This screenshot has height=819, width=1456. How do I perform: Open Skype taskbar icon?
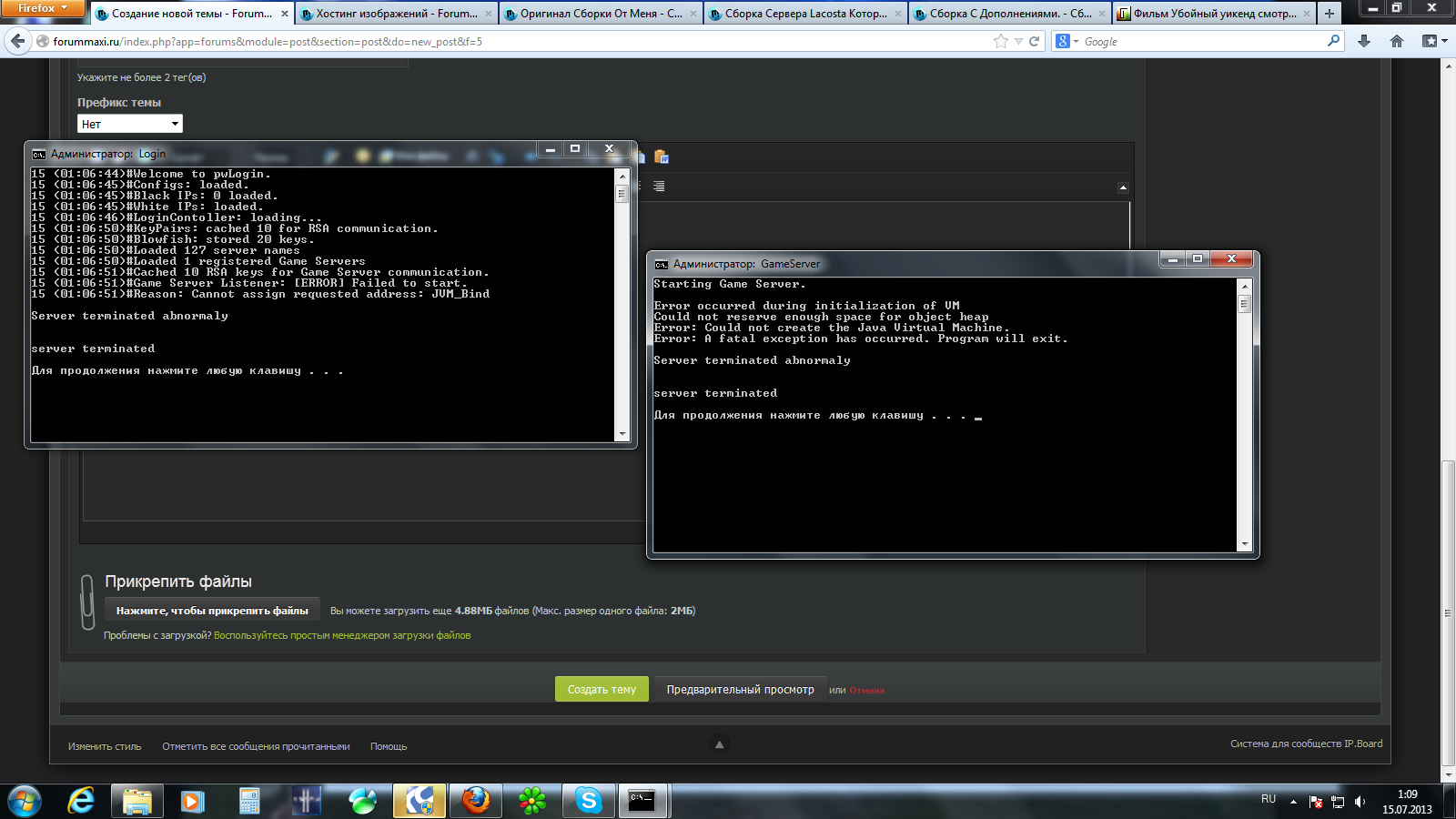click(589, 801)
